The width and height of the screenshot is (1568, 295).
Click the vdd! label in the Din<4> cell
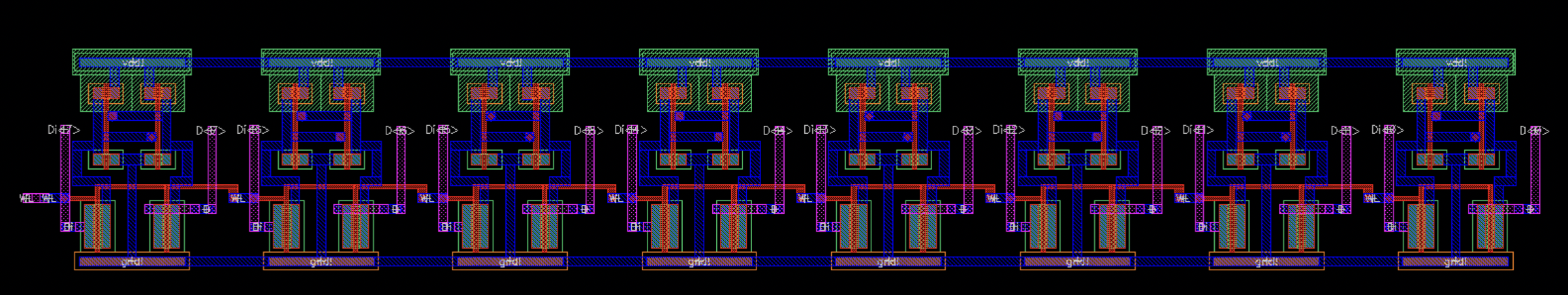click(700, 63)
